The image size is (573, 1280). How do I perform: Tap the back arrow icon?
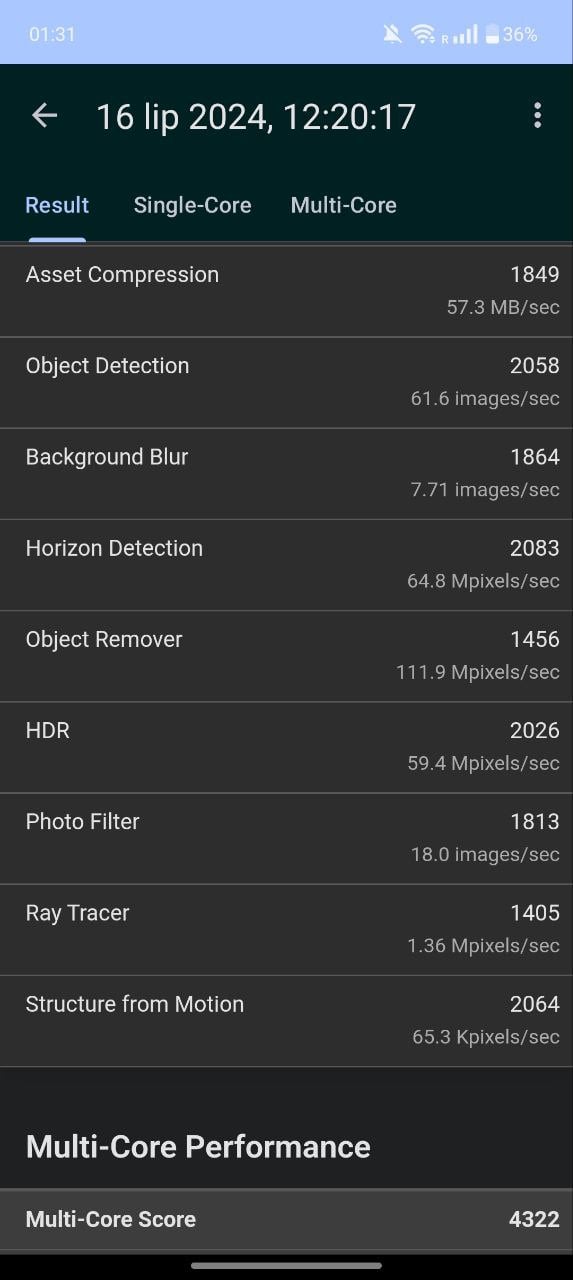click(x=44, y=116)
